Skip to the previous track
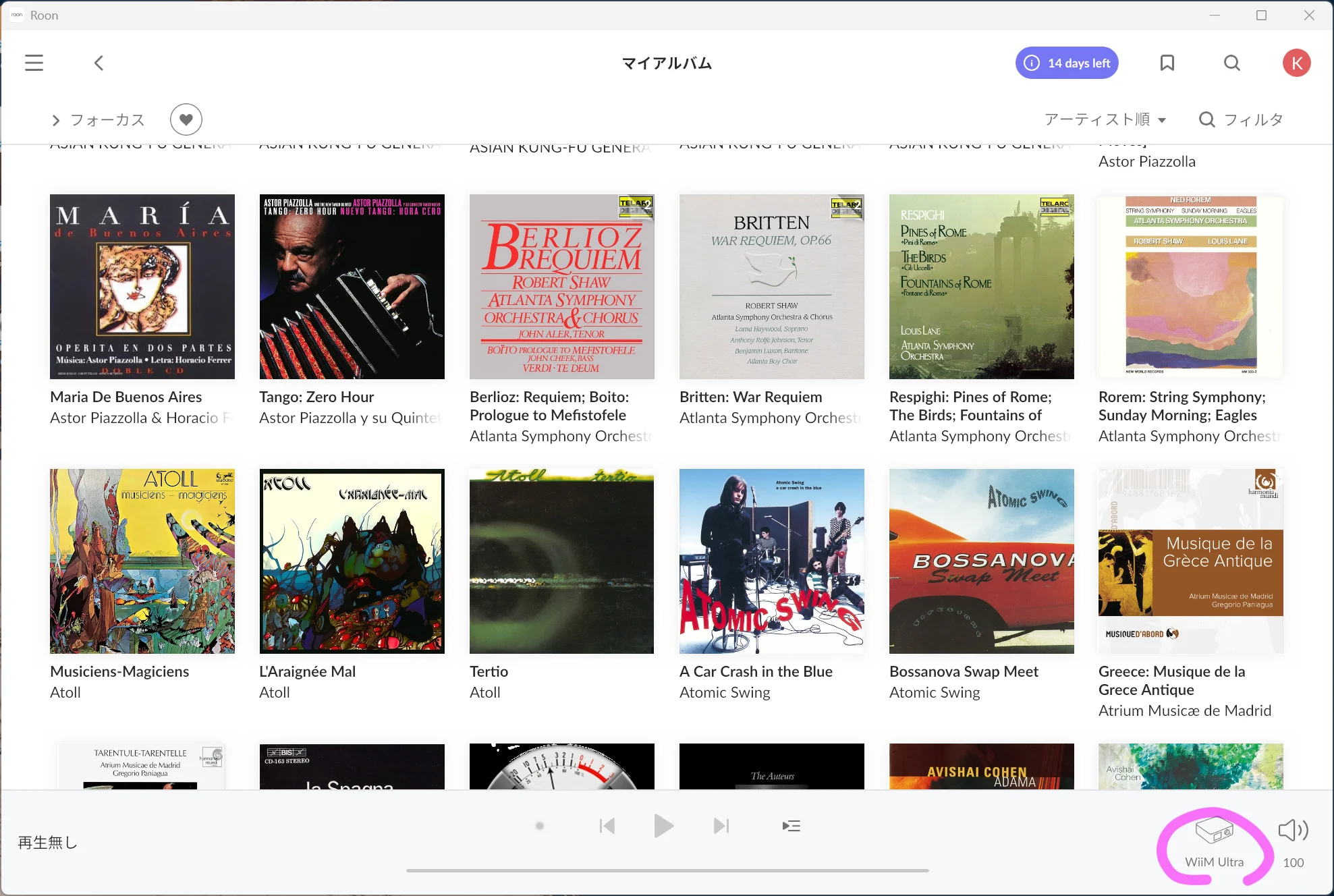This screenshot has width=1334, height=896. tap(607, 826)
